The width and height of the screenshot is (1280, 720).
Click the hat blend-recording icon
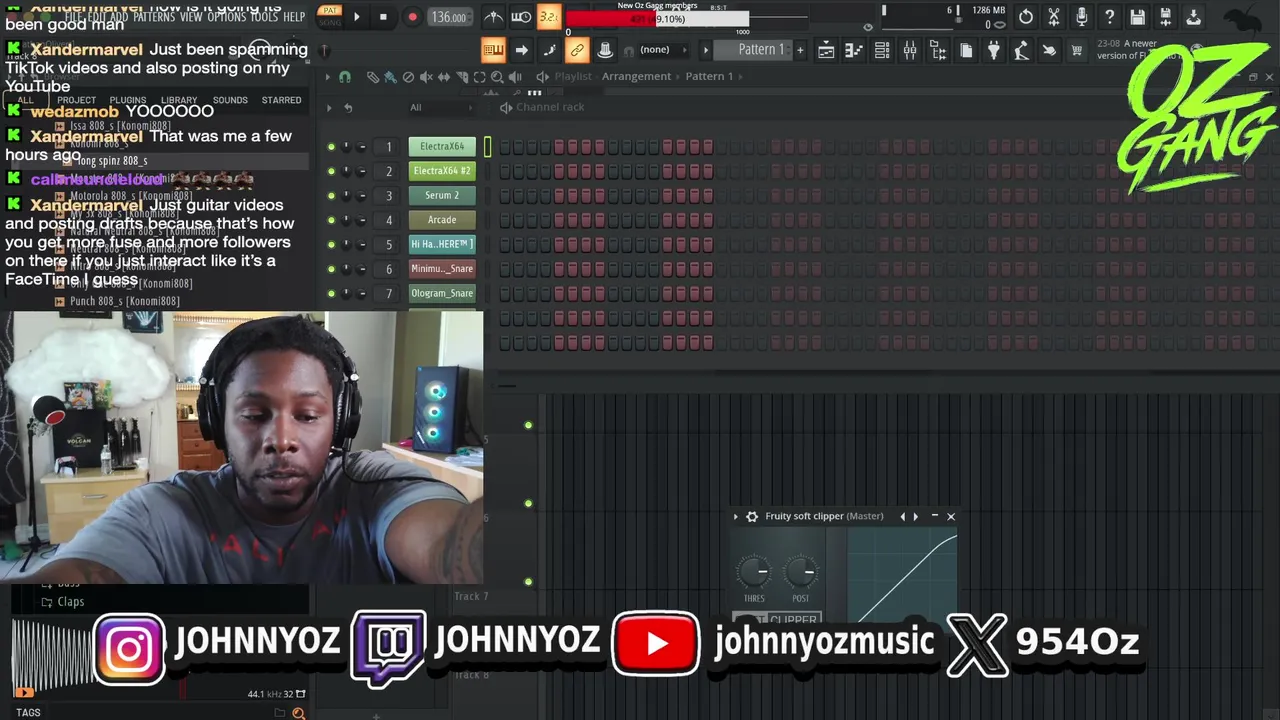[605, 50]
